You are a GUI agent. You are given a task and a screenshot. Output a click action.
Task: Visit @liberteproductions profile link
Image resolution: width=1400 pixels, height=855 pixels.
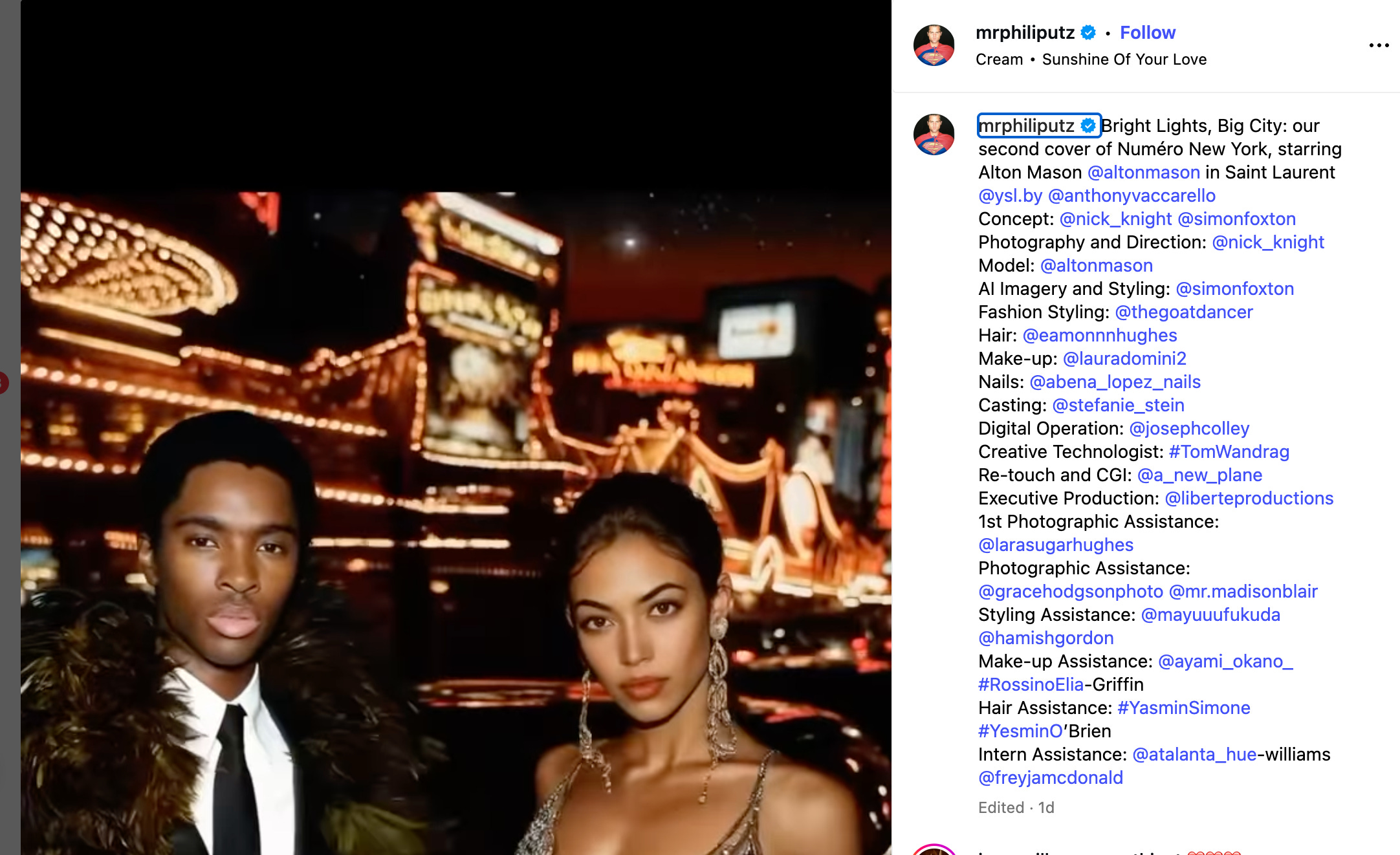pos(1249,498)
